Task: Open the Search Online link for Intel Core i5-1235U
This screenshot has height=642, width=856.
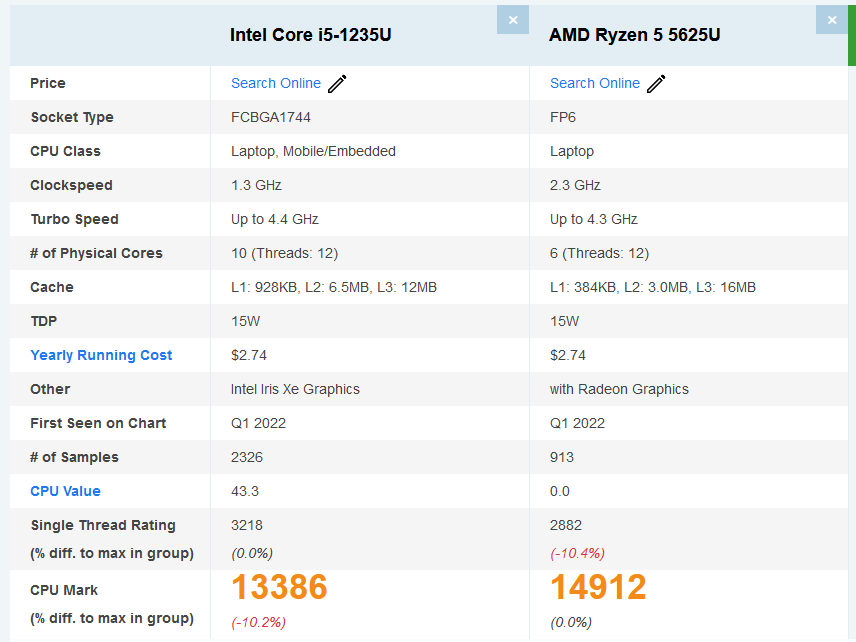Action: [x=276, y=83]
